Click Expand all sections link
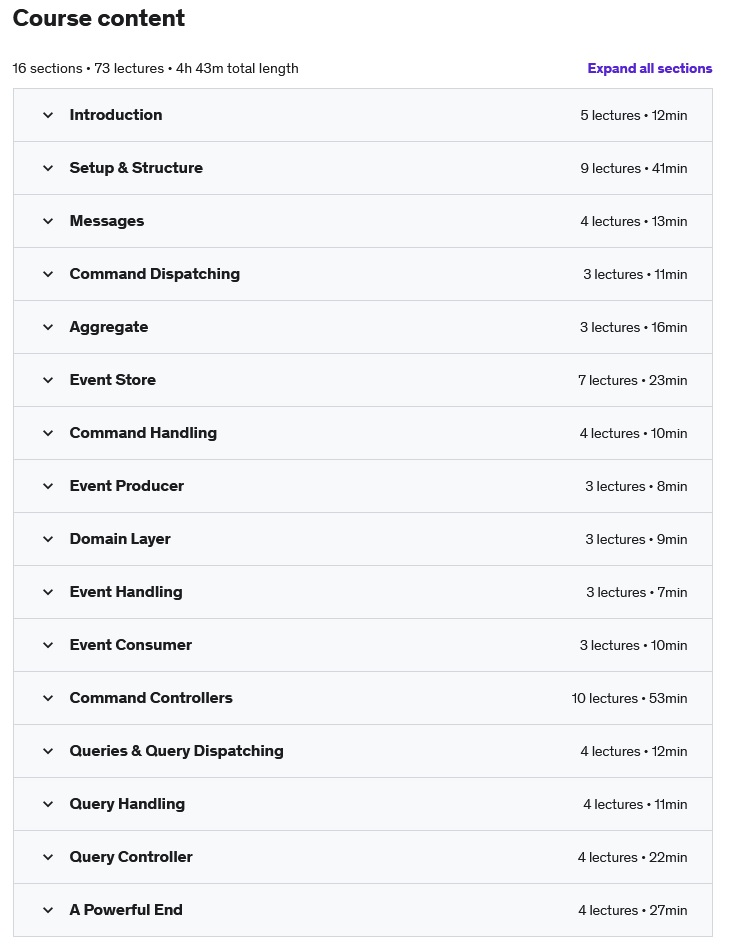The height and width of the screenshot is (949, 729). [x=650, y=68]
